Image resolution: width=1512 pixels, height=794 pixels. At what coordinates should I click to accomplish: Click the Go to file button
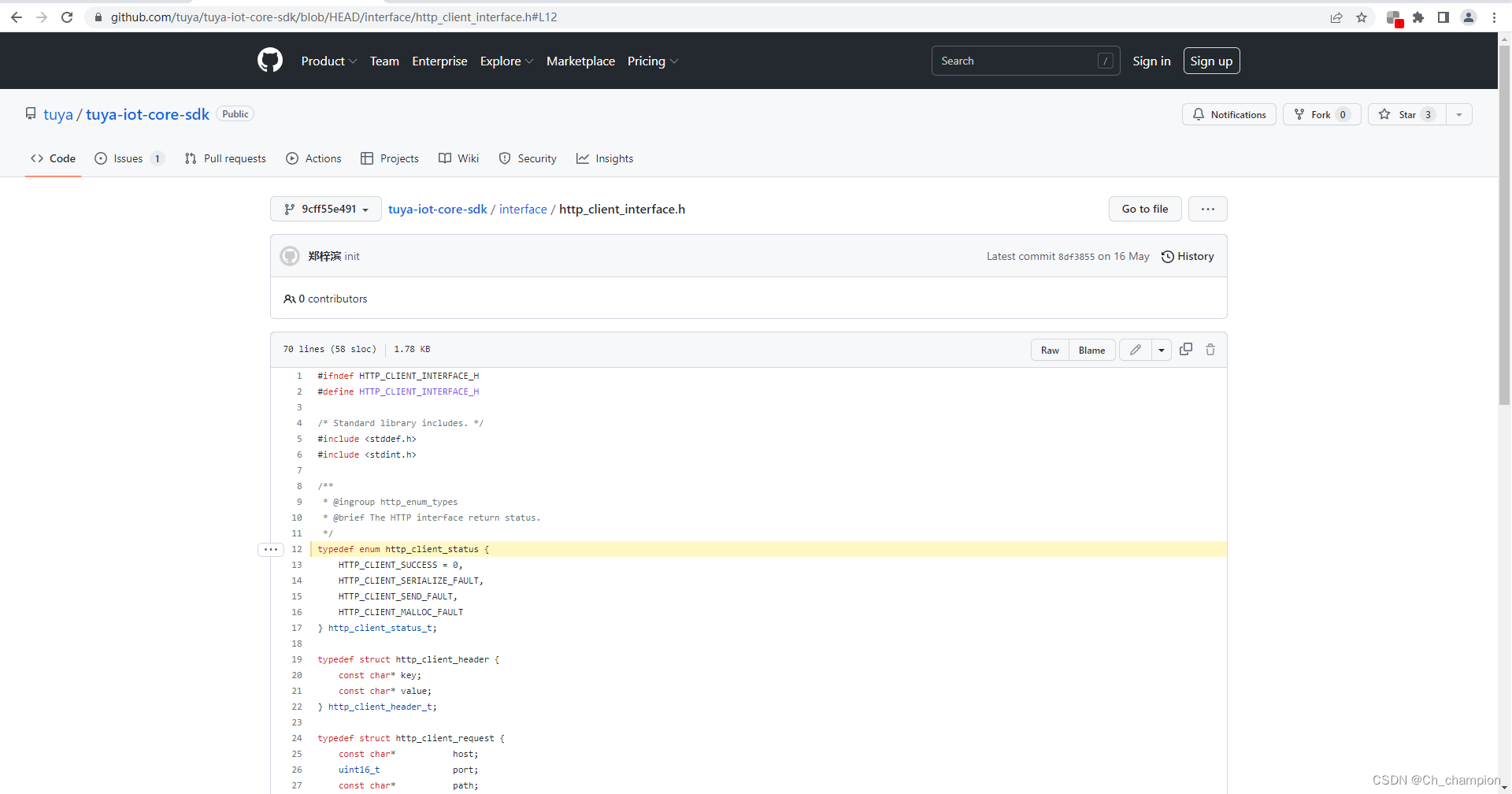1145,209
